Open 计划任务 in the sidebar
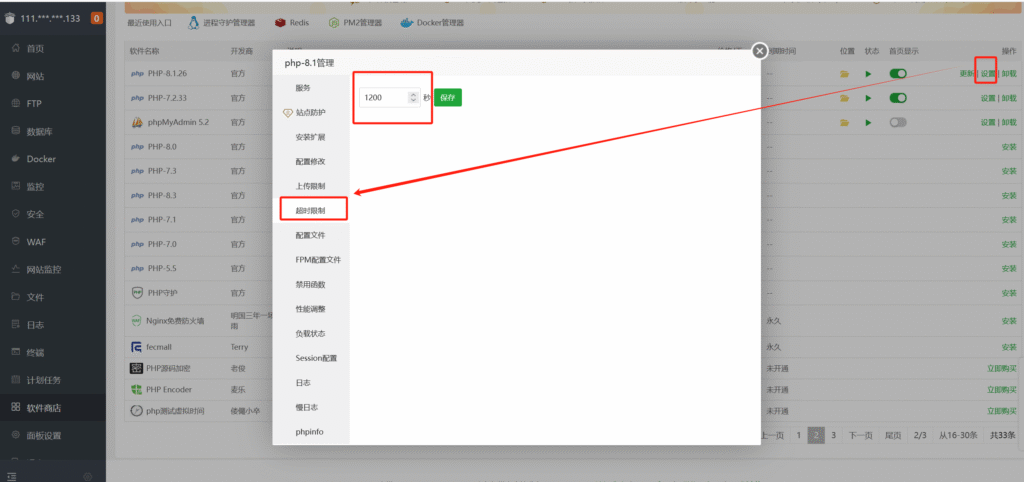This screenshot has width=1024, height=482. coord(43,380)
